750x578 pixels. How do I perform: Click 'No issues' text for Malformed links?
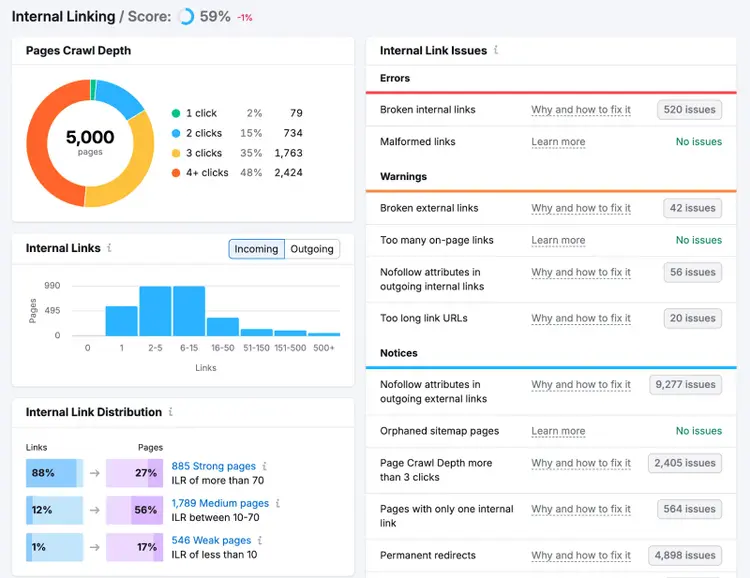point(698,142)
